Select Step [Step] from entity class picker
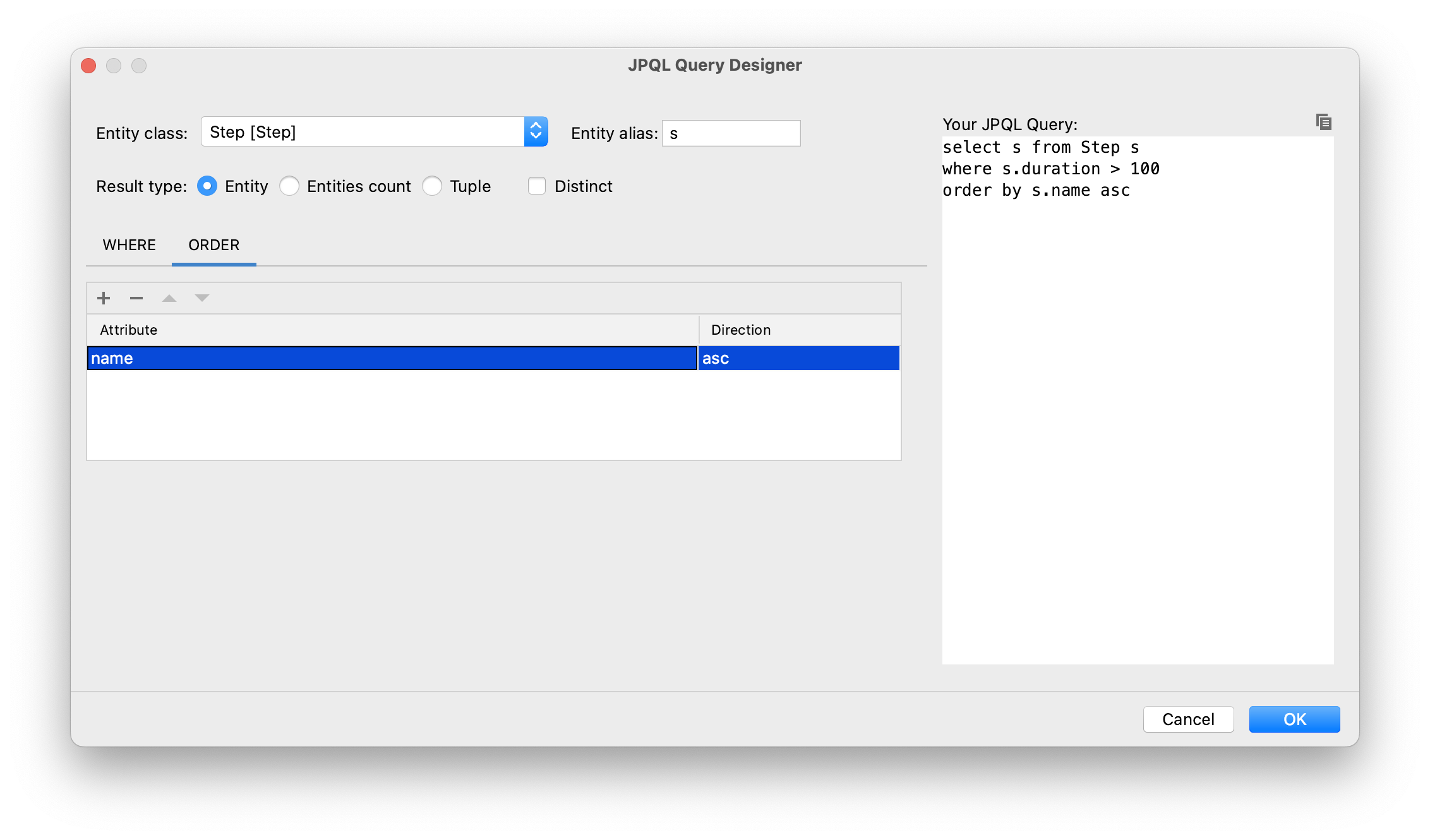The image size is (1430, 840). pyautogui.click(x=372, y=133)
